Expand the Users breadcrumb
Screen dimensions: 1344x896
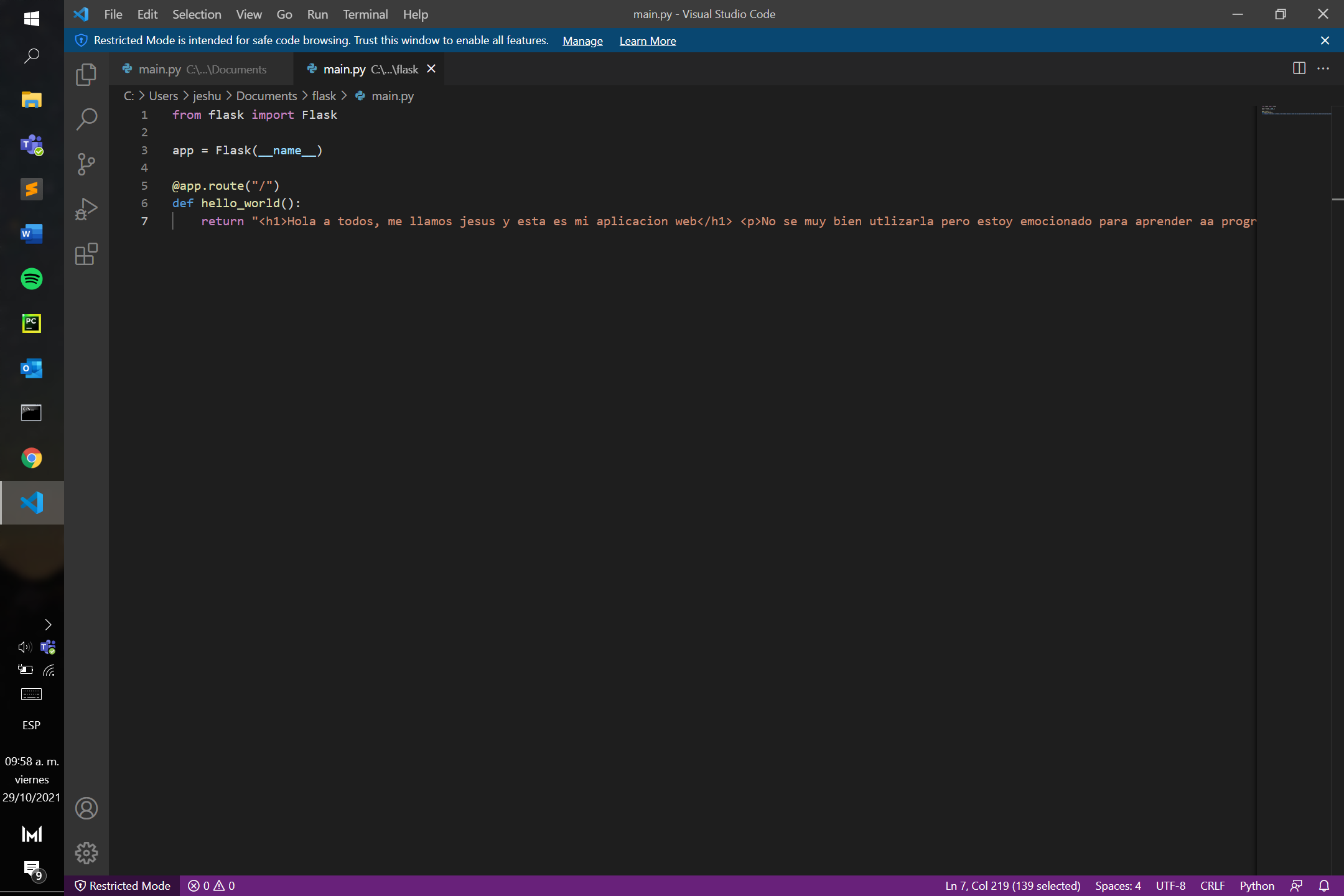(x=164, y=96)
